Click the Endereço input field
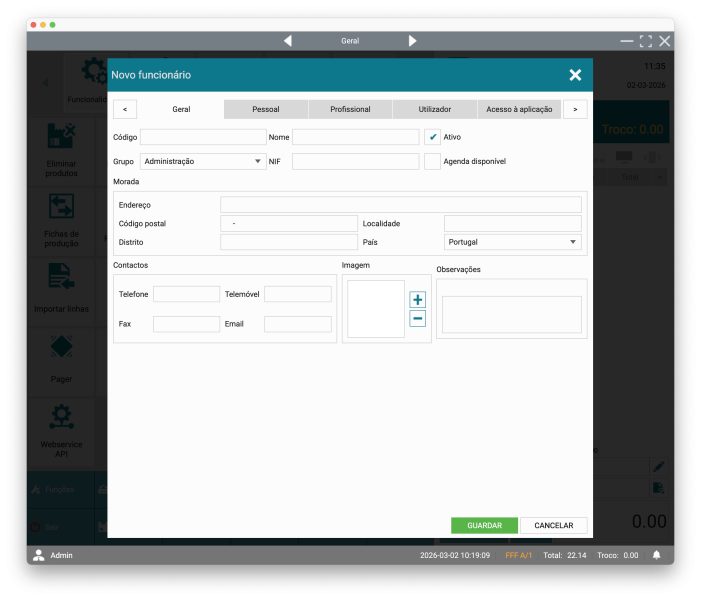This screenshot has width=701, height=600. tap(400, 205)
